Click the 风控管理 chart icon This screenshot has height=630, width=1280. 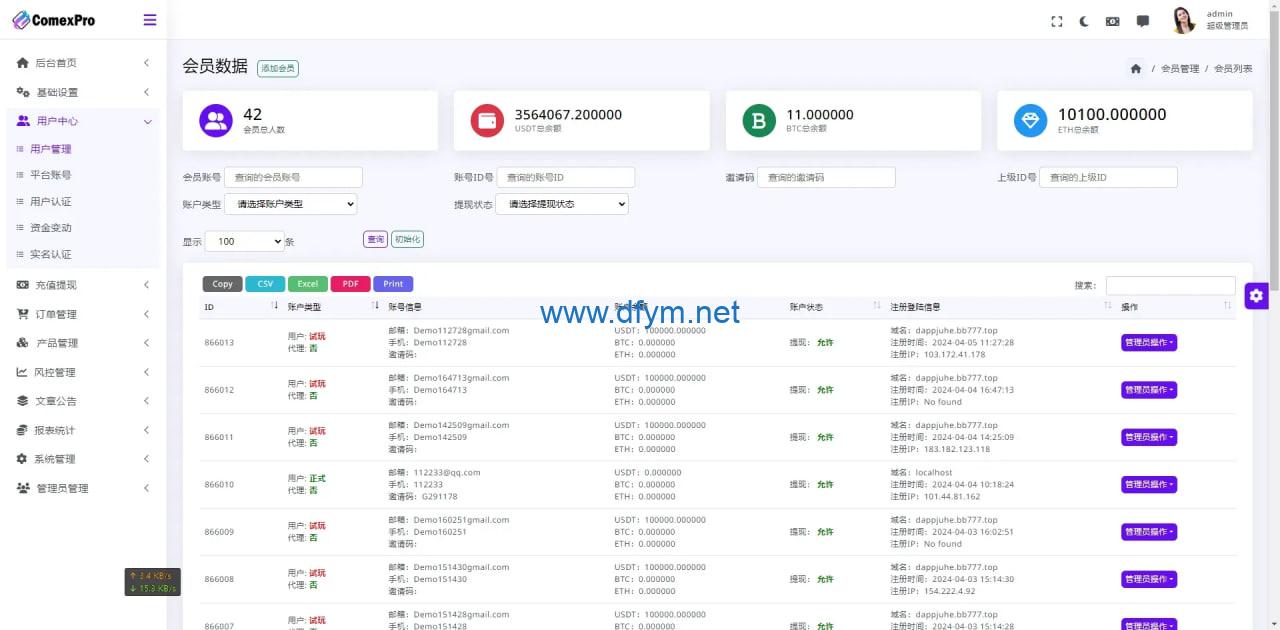click(x=23, y=372)
